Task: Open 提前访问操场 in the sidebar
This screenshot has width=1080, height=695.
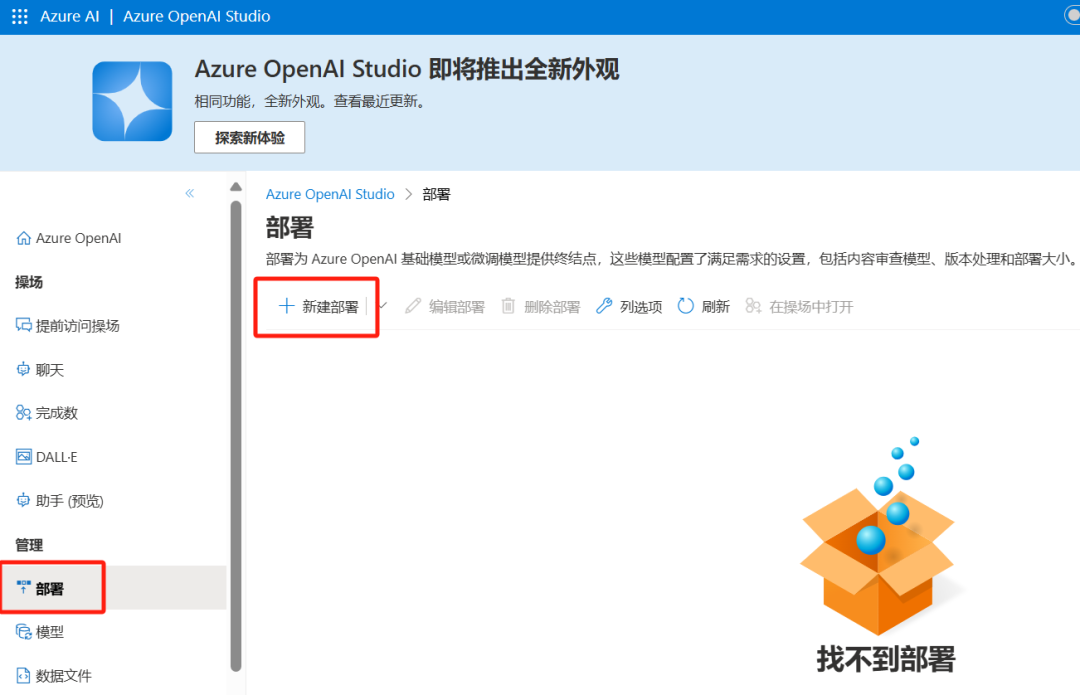Action: 77,326
